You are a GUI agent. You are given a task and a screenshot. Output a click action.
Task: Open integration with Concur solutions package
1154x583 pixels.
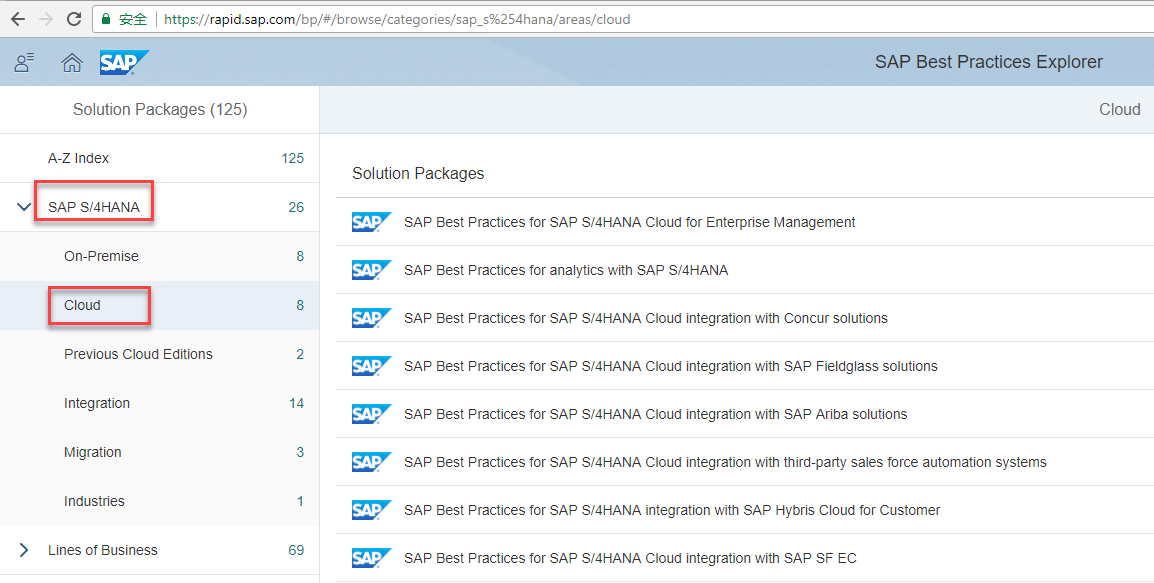click(x=645, y=318)
